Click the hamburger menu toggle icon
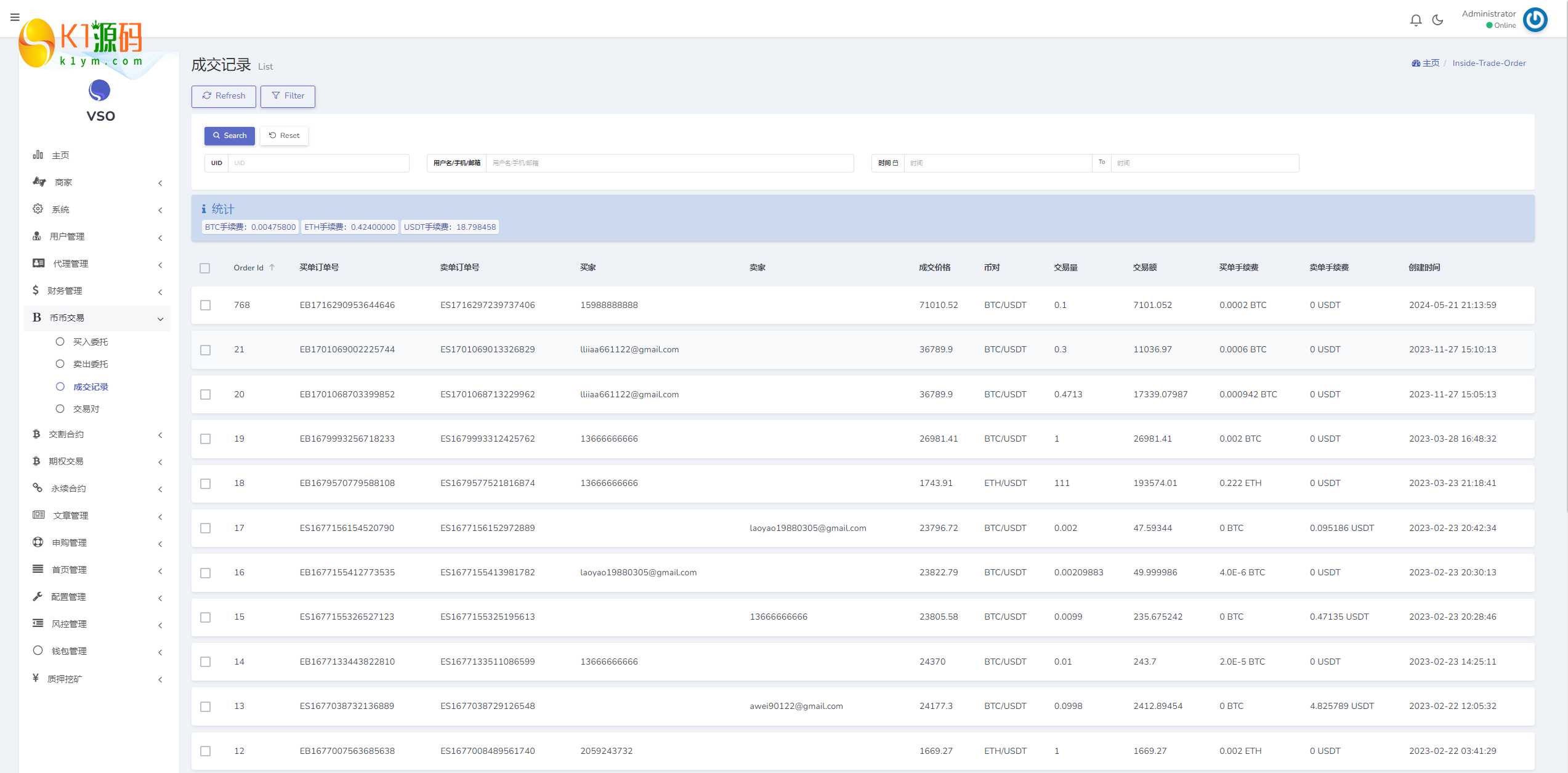The height and width of the screenshot is (773, 1568). [x=15, y=17]
